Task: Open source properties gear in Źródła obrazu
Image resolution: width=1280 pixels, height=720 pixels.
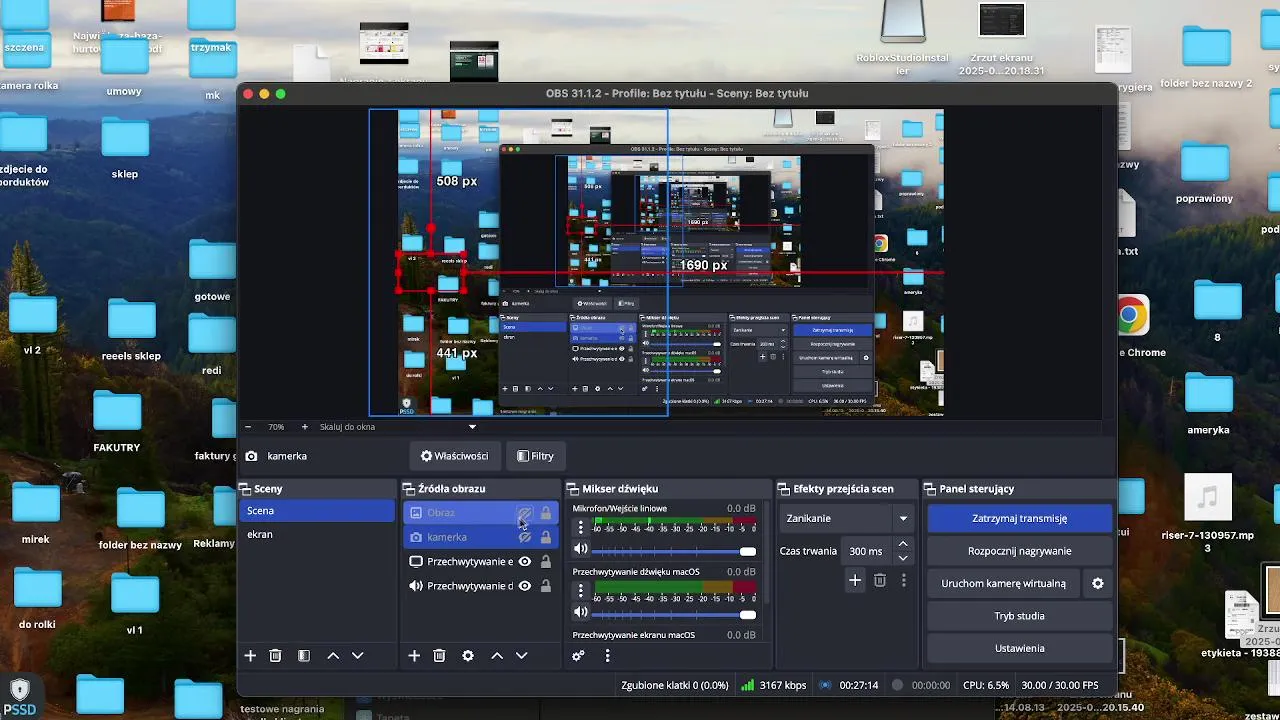Action: tap(468, 656)
